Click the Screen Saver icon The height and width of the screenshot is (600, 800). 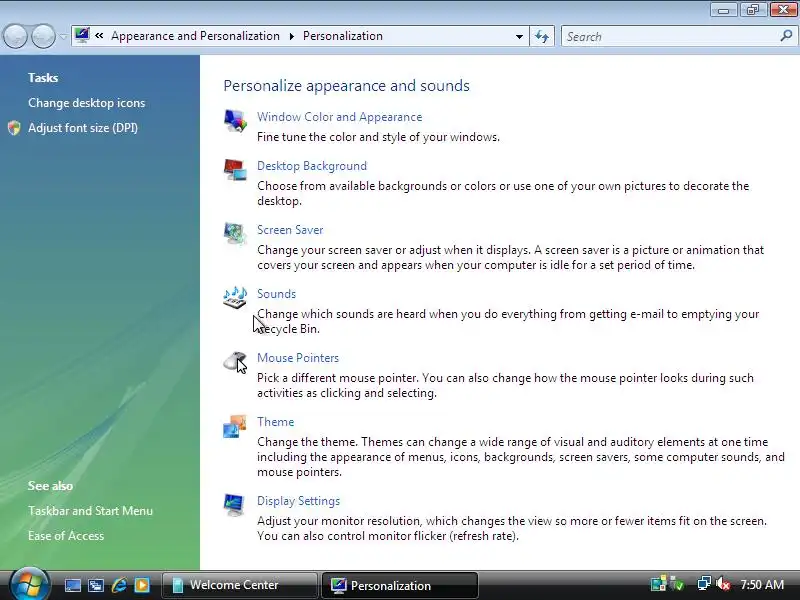(235, 234)
